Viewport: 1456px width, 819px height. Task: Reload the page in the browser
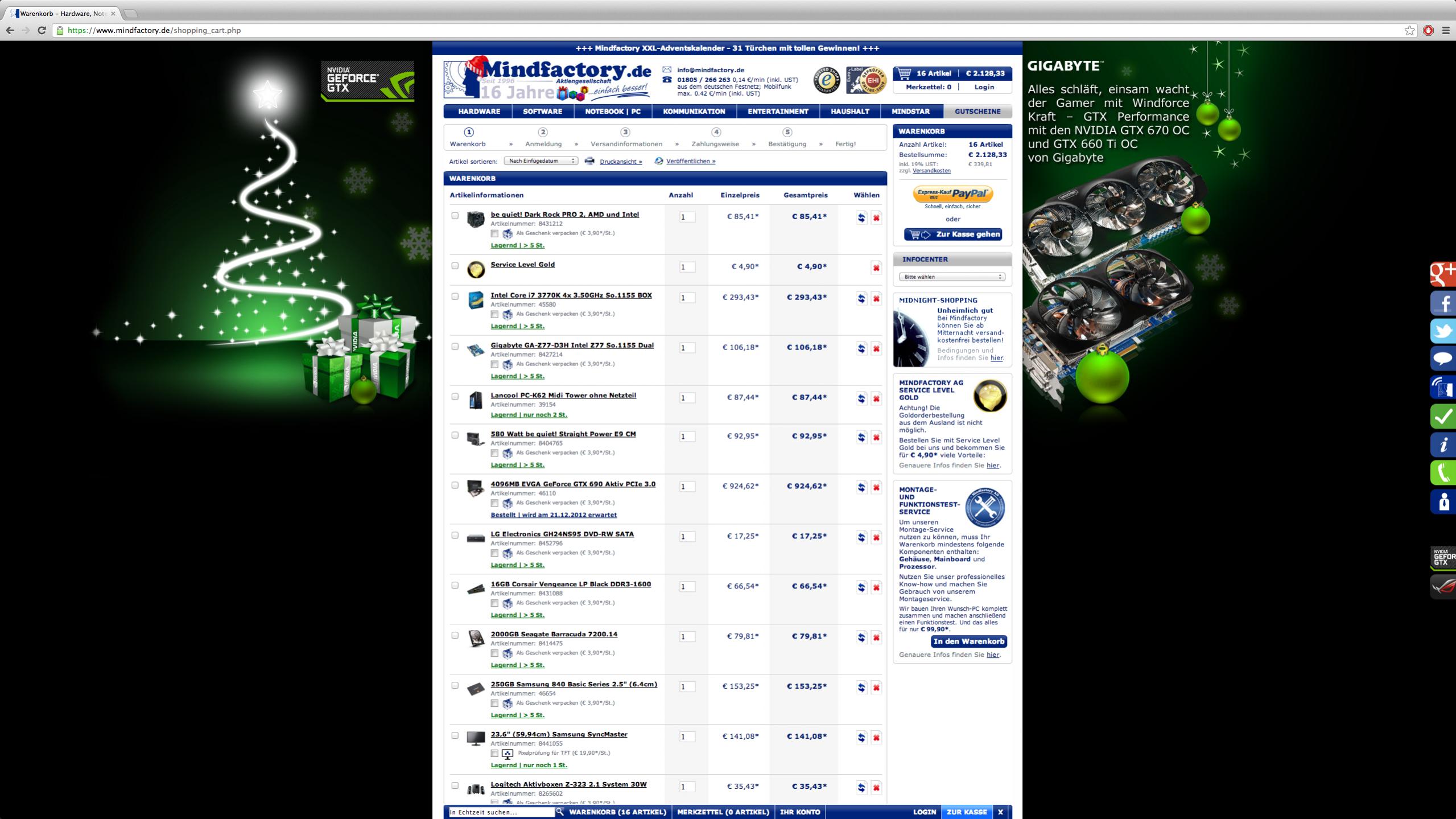point(42,31)
